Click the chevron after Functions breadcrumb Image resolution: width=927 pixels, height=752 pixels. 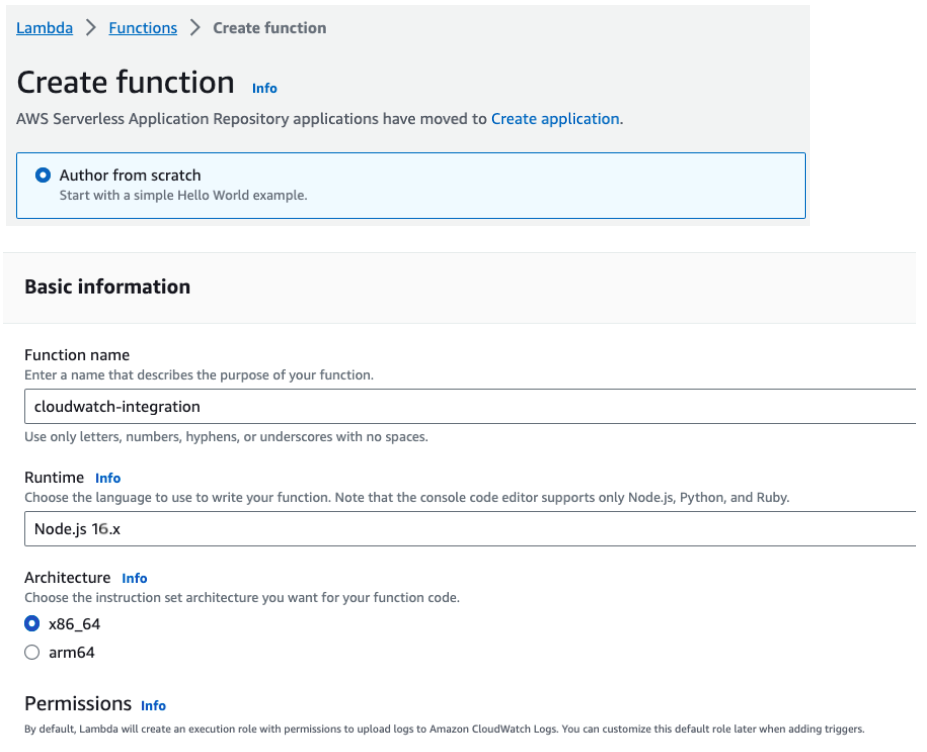[195, 28]
